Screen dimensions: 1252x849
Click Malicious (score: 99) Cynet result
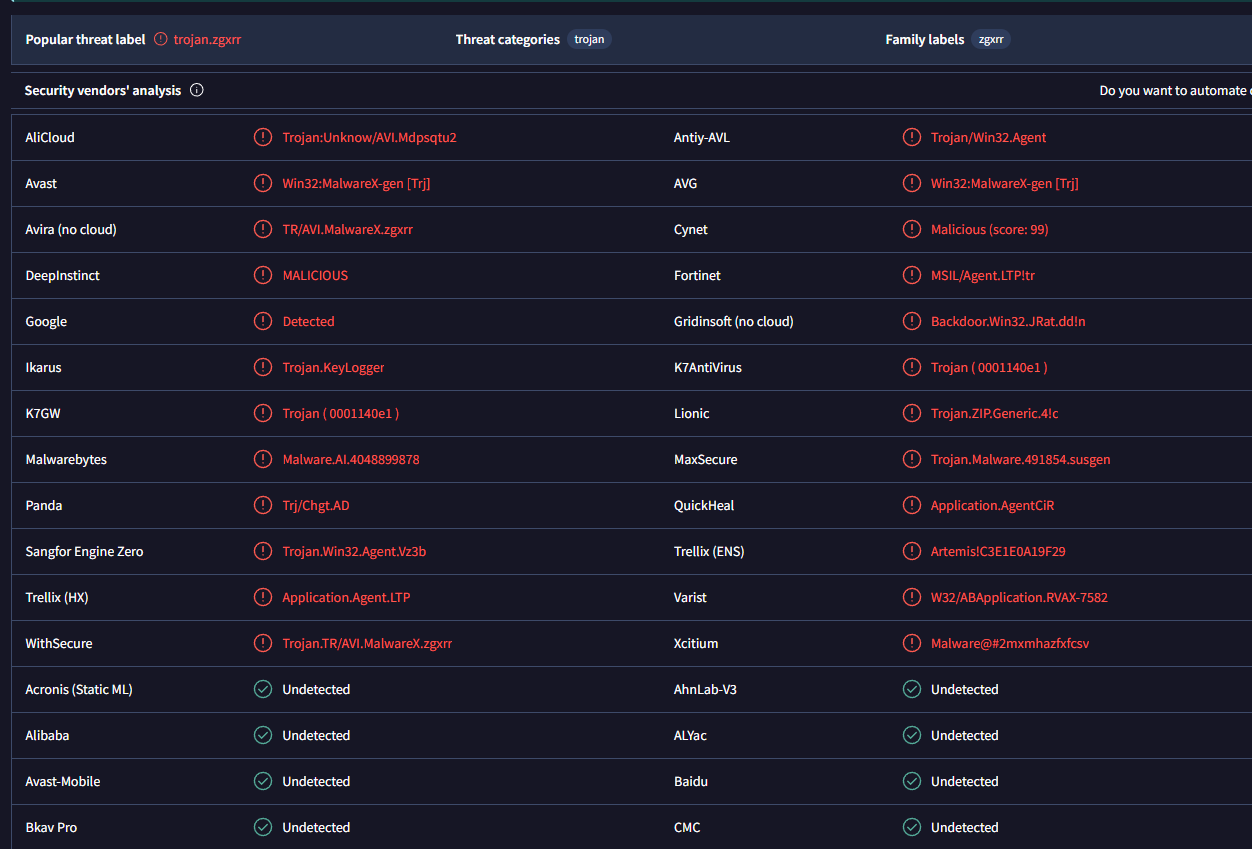point(989,230)
